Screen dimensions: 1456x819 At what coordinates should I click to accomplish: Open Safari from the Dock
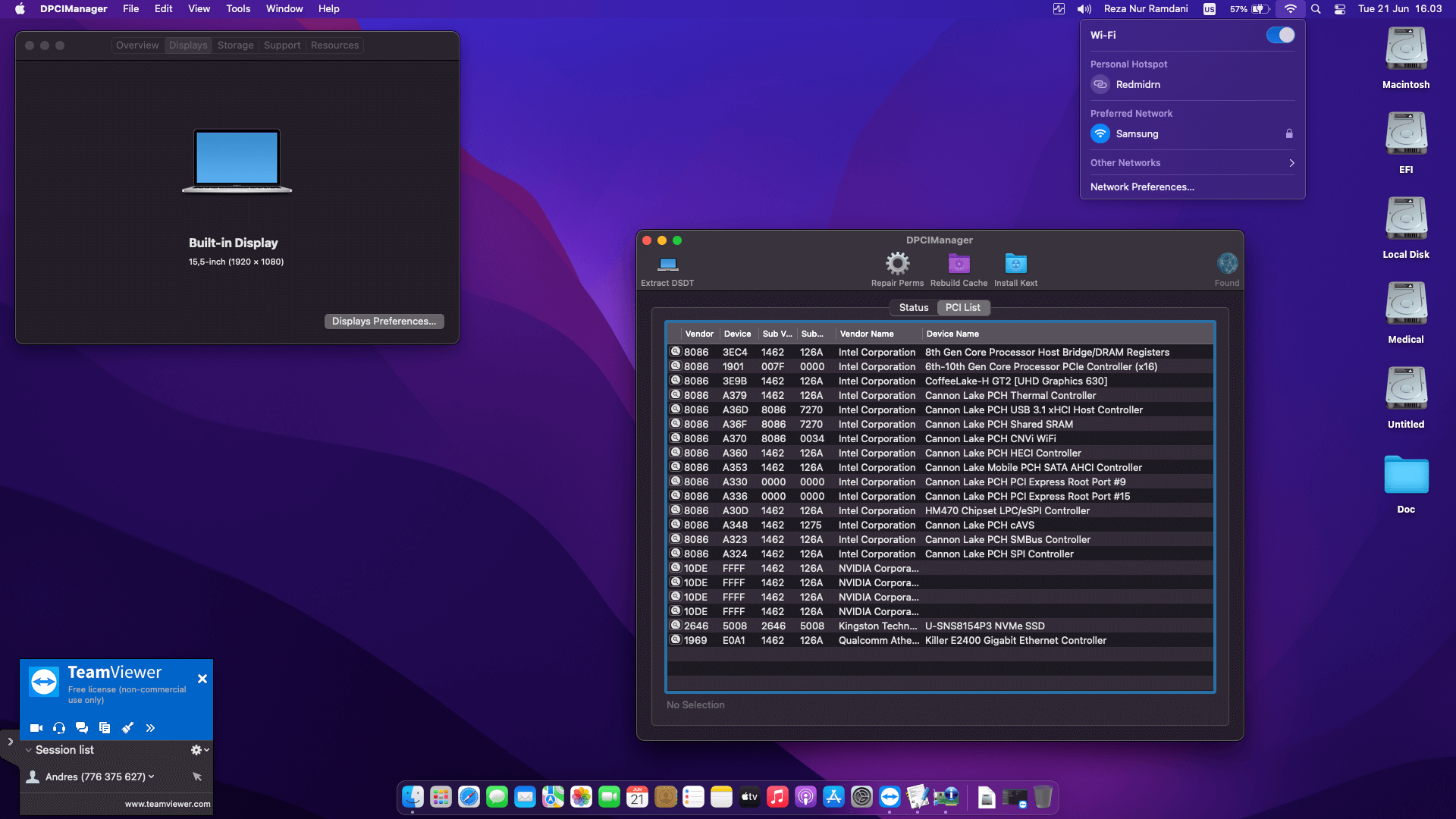point(469,797)
